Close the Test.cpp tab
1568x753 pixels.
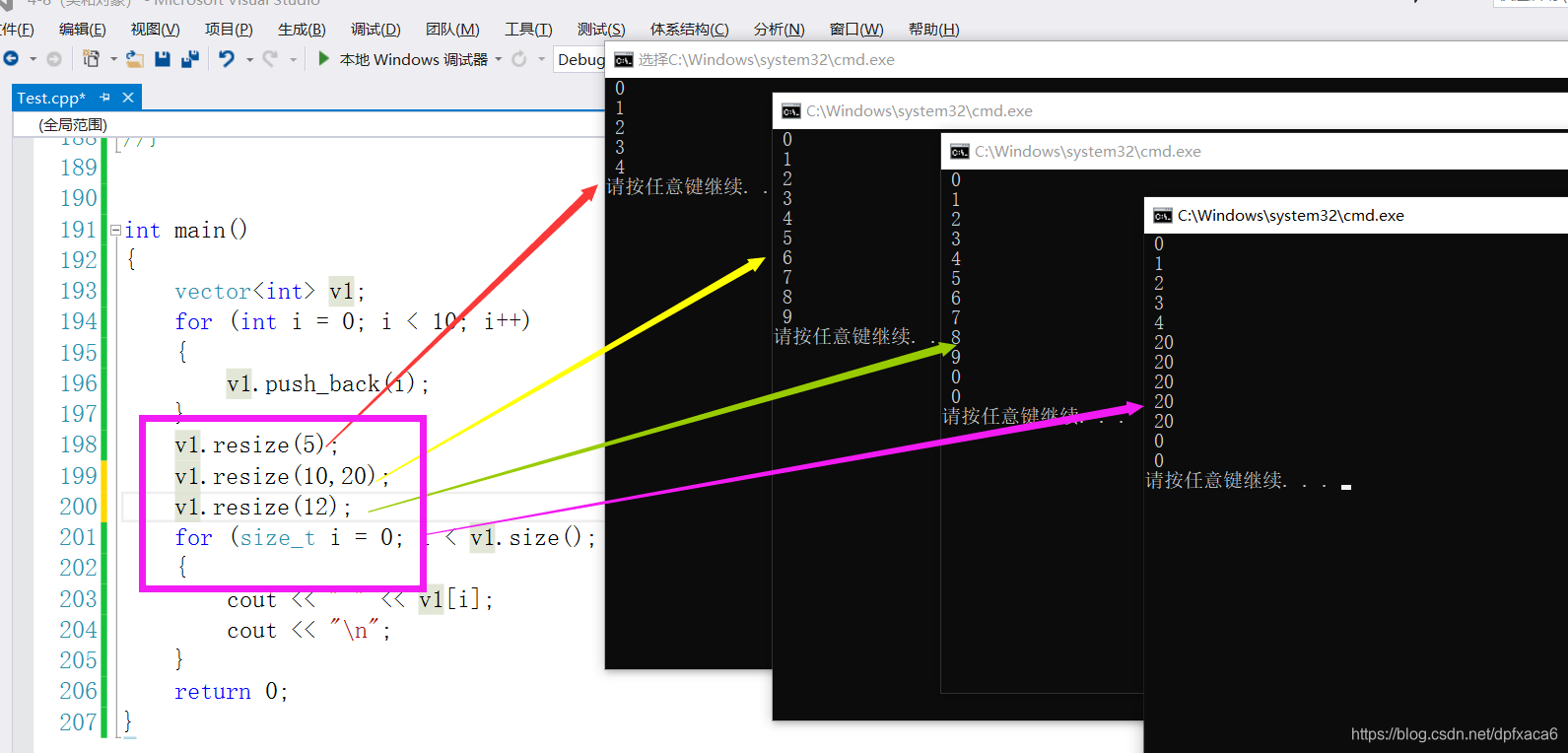[x=128, y=98]
